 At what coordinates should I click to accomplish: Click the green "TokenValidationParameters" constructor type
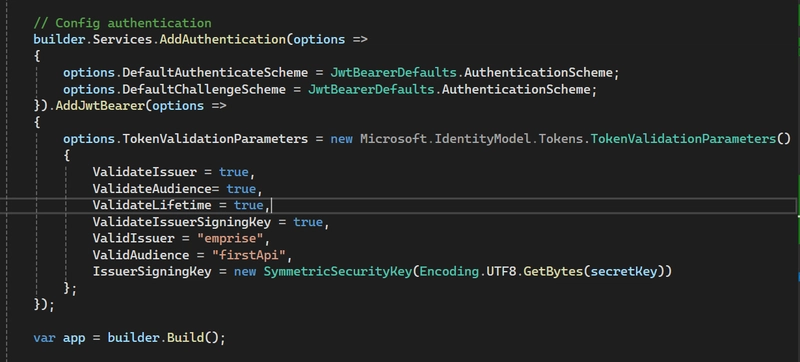(x=683, y=139)
